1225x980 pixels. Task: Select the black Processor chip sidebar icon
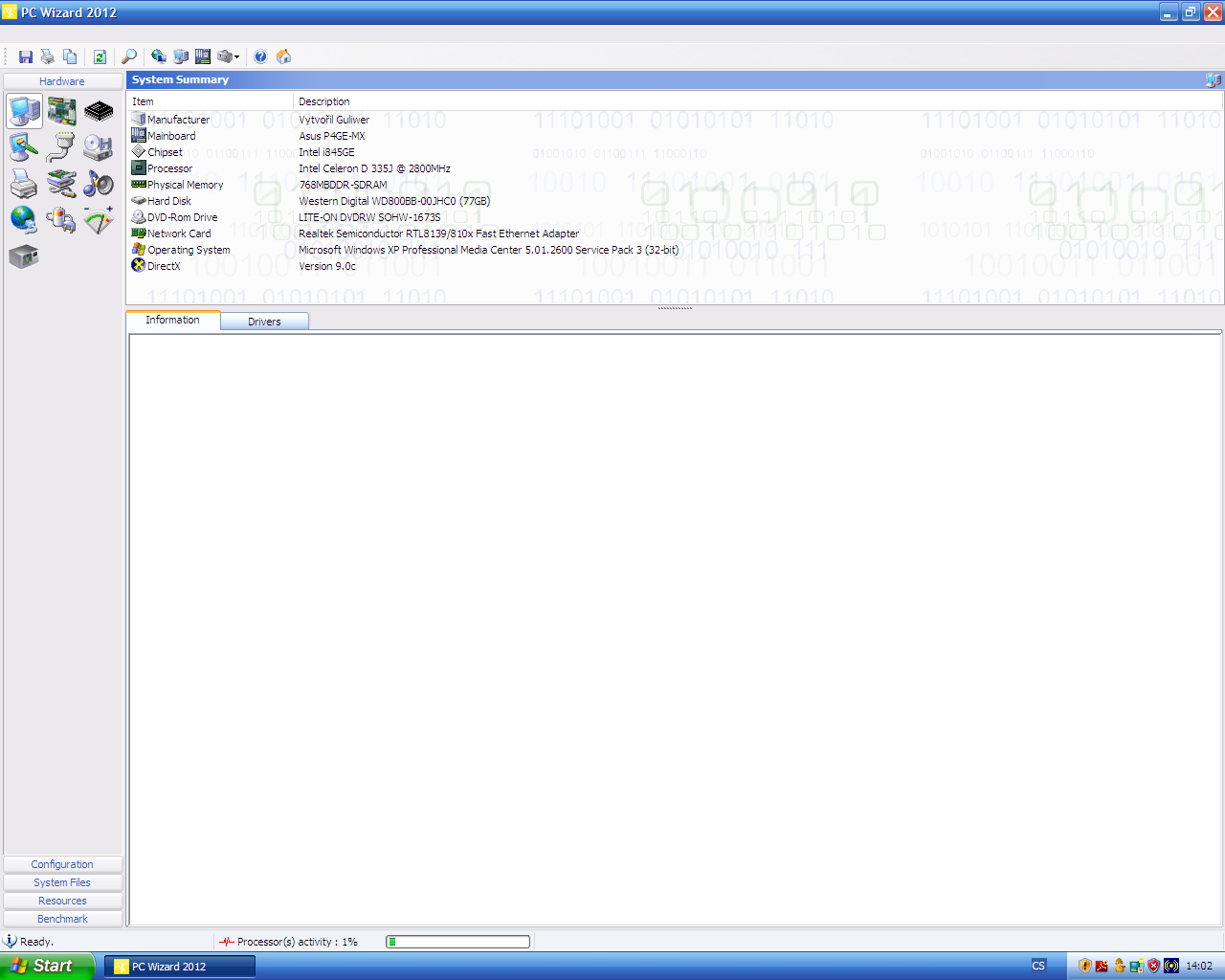click(99, 111)
